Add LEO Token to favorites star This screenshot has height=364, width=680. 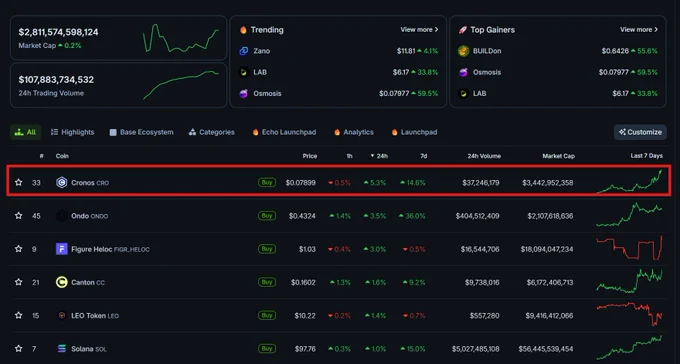18,315
